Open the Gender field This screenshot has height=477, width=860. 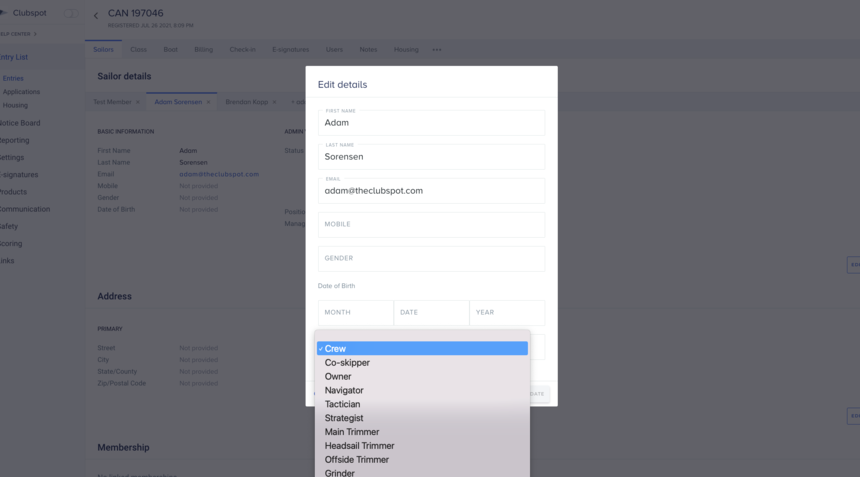431,259
